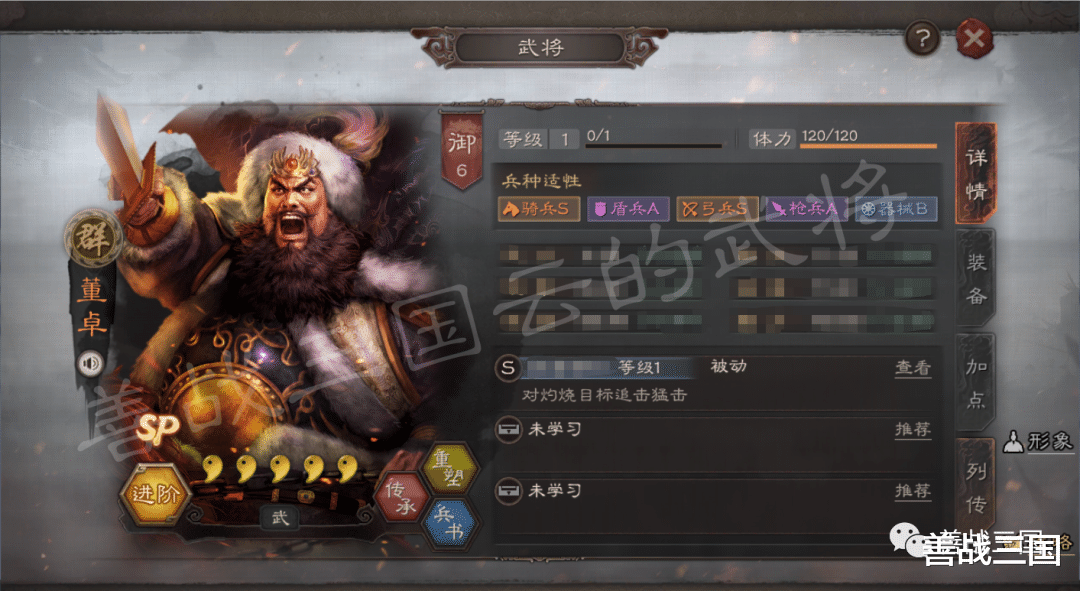Click the 形象 appearance icon
Image resolution: width=1080 pixels, height=591 pixels.
click(x=1037, y=441)
